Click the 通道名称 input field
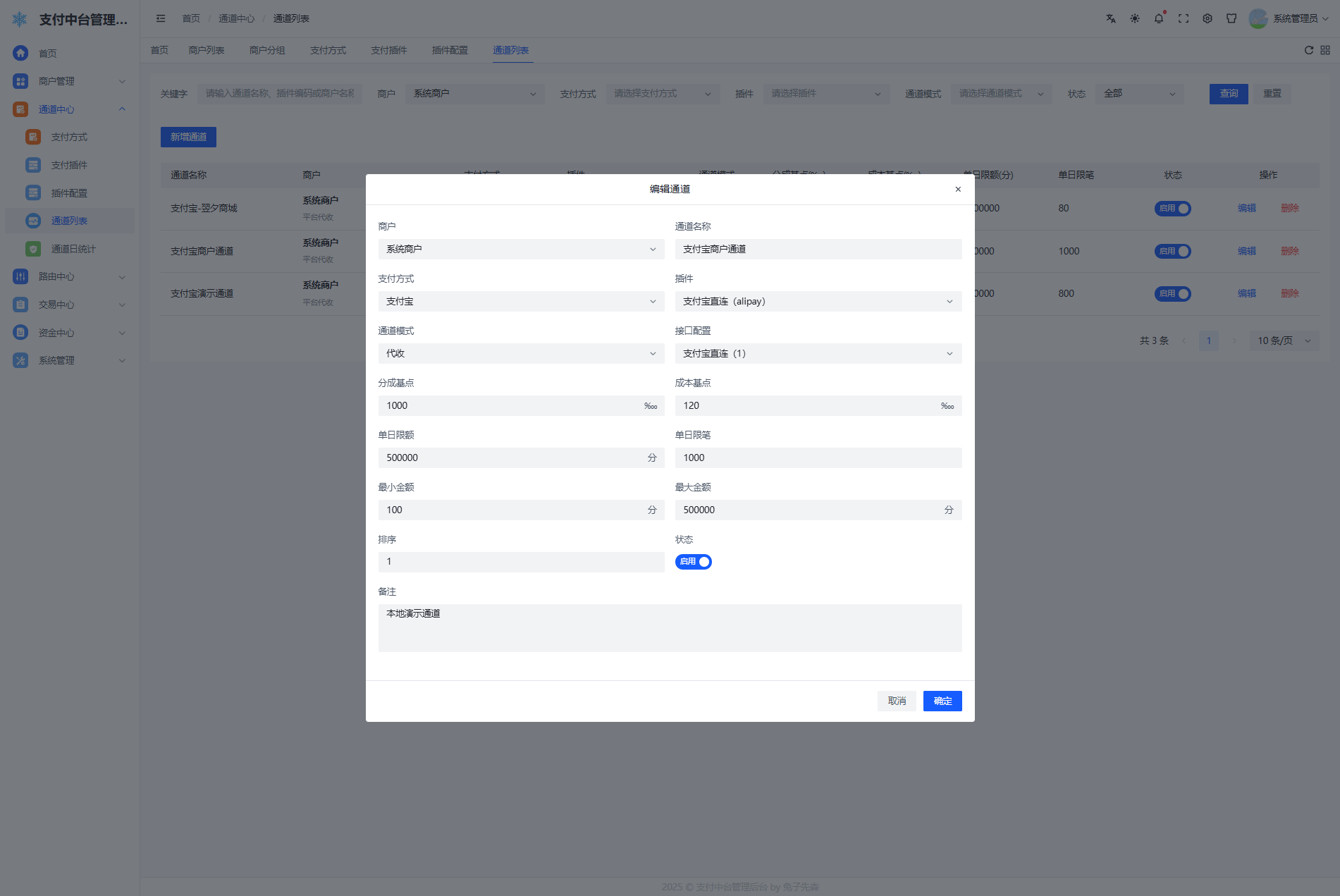This screenshot has width=1340, height=896. tap(818, 250)
